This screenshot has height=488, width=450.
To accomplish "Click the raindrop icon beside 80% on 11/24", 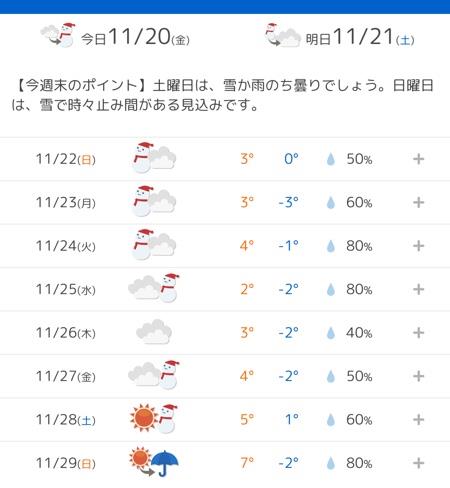I will 330,246.
